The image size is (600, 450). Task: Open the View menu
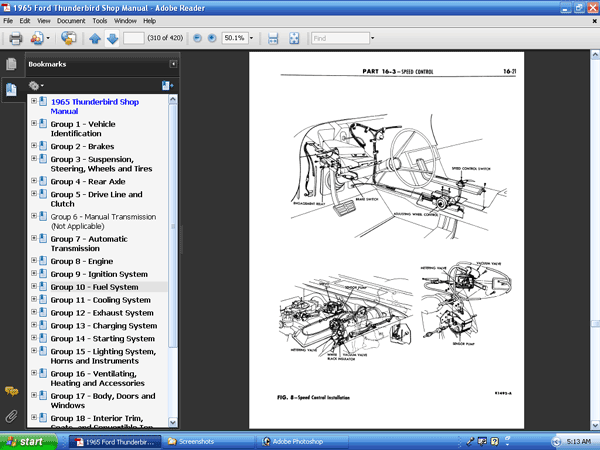tap(44, 21)
